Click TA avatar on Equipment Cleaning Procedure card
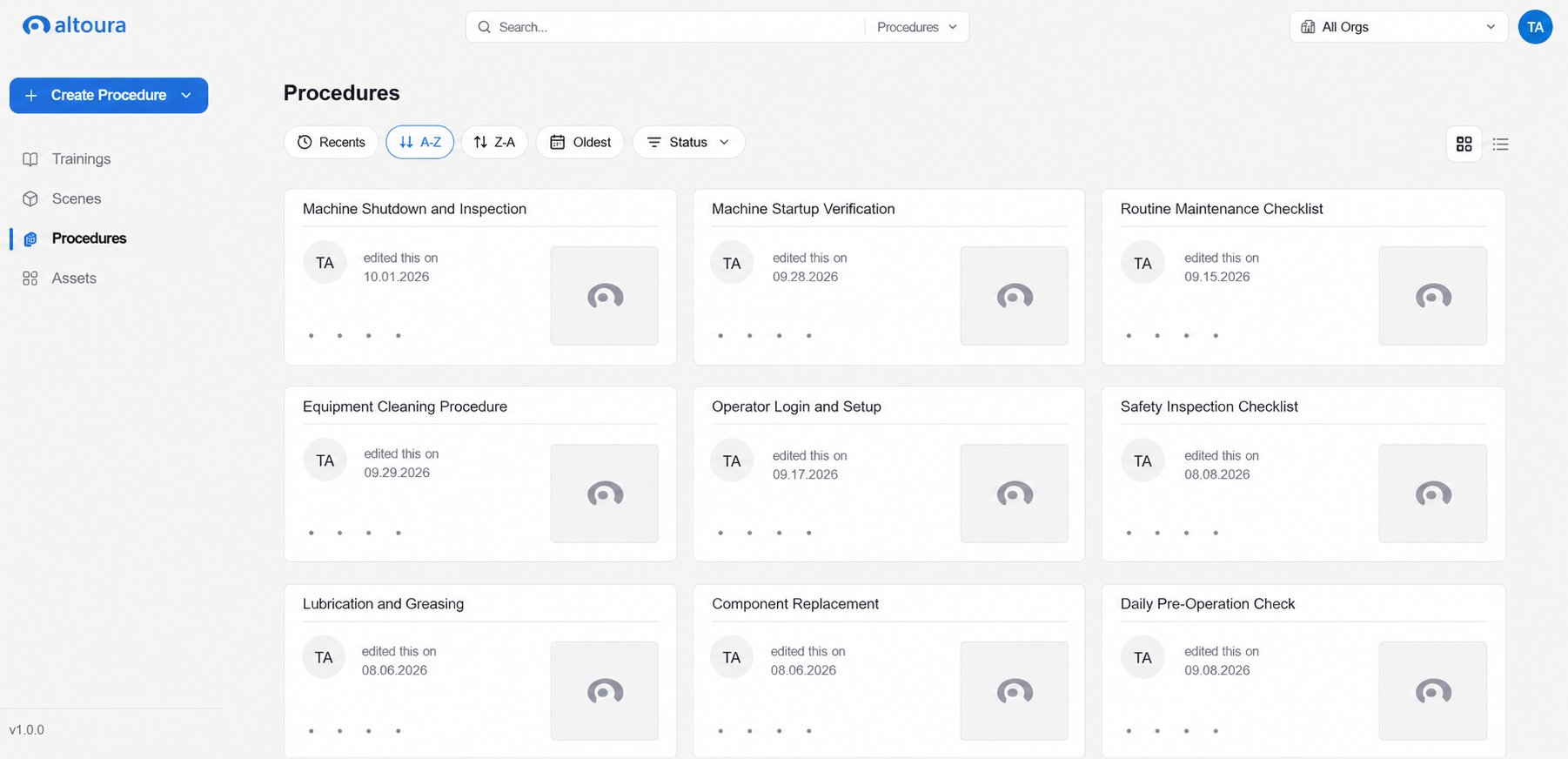1568x759 pixels. point(325,460)
